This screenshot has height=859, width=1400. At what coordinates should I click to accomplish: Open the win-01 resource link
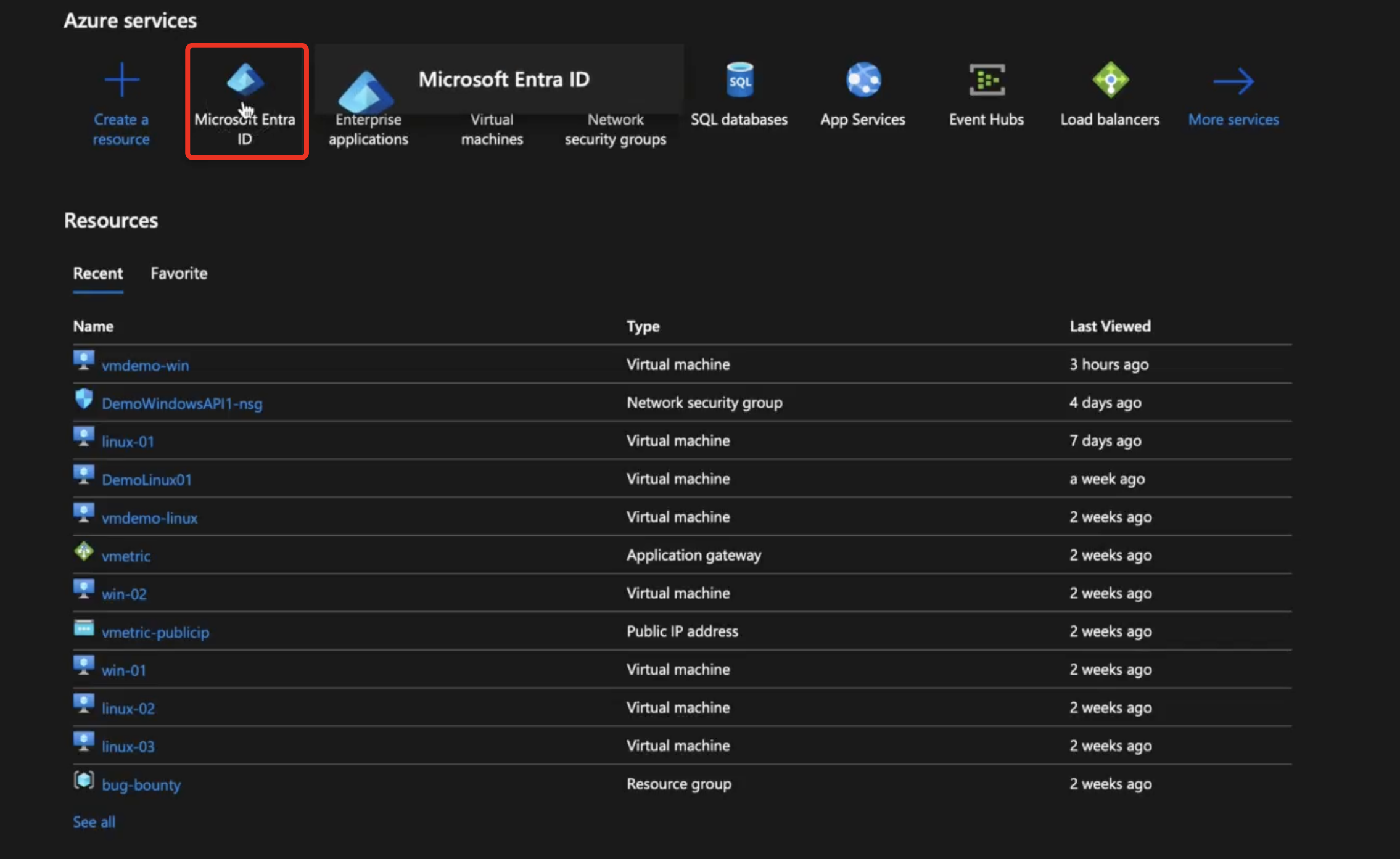pyautogui.click(x=123, y=670)
